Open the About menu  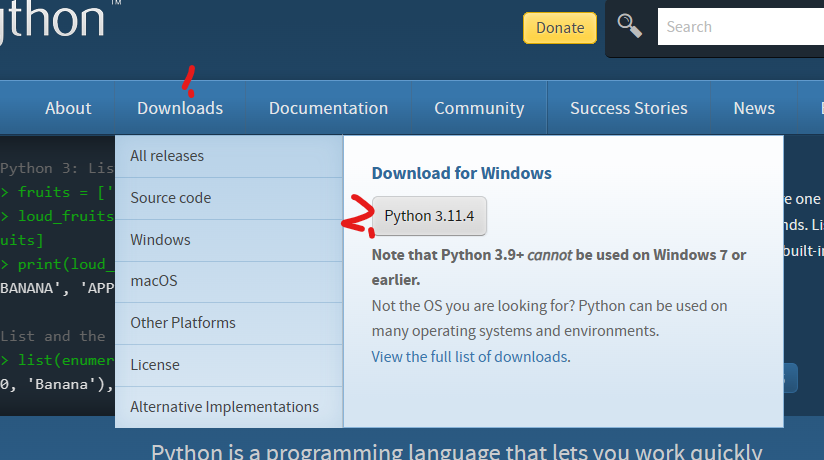tap(68, 108)
